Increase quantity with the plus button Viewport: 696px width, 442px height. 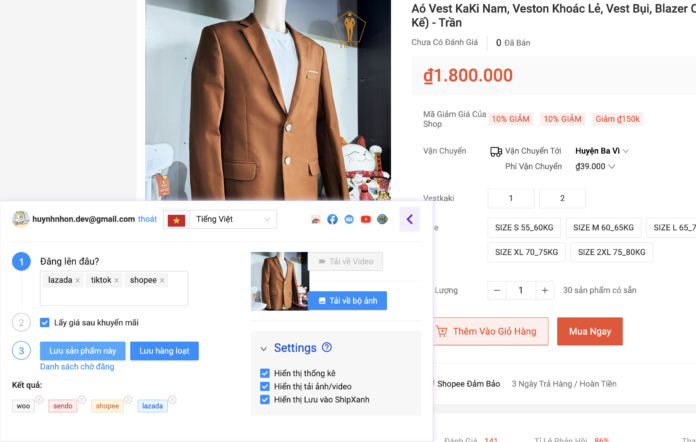pos(544,290)
